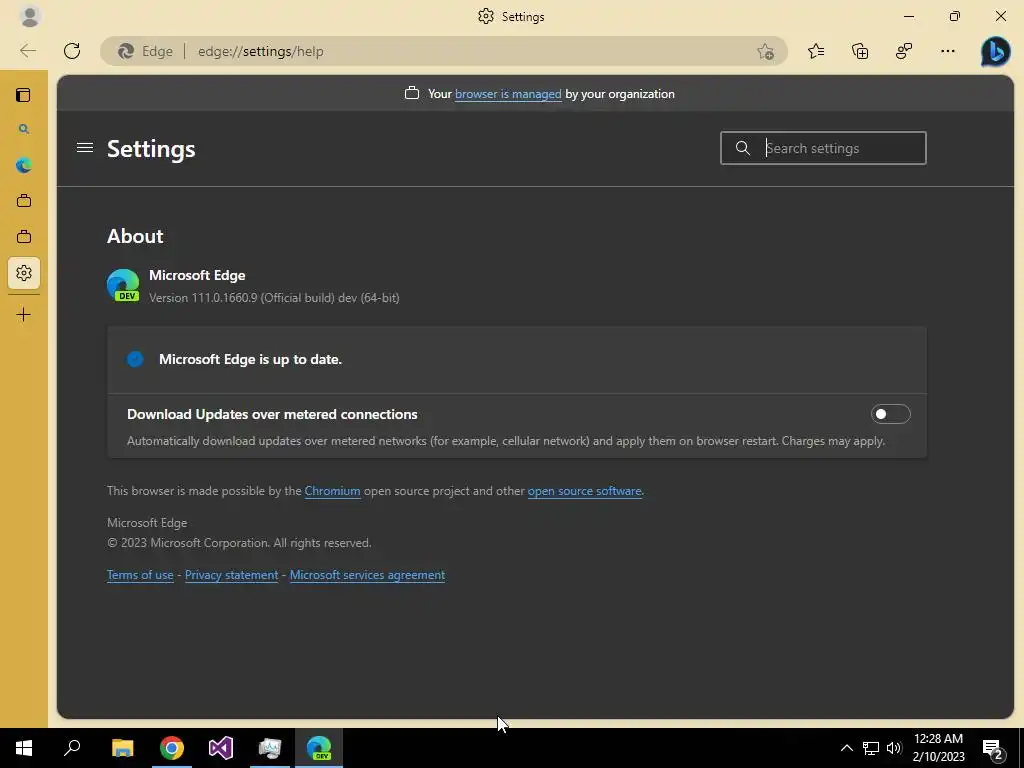Click the Edge site identity icon
Viewport: 1024px width, 768px height.
tap(125, 51)
